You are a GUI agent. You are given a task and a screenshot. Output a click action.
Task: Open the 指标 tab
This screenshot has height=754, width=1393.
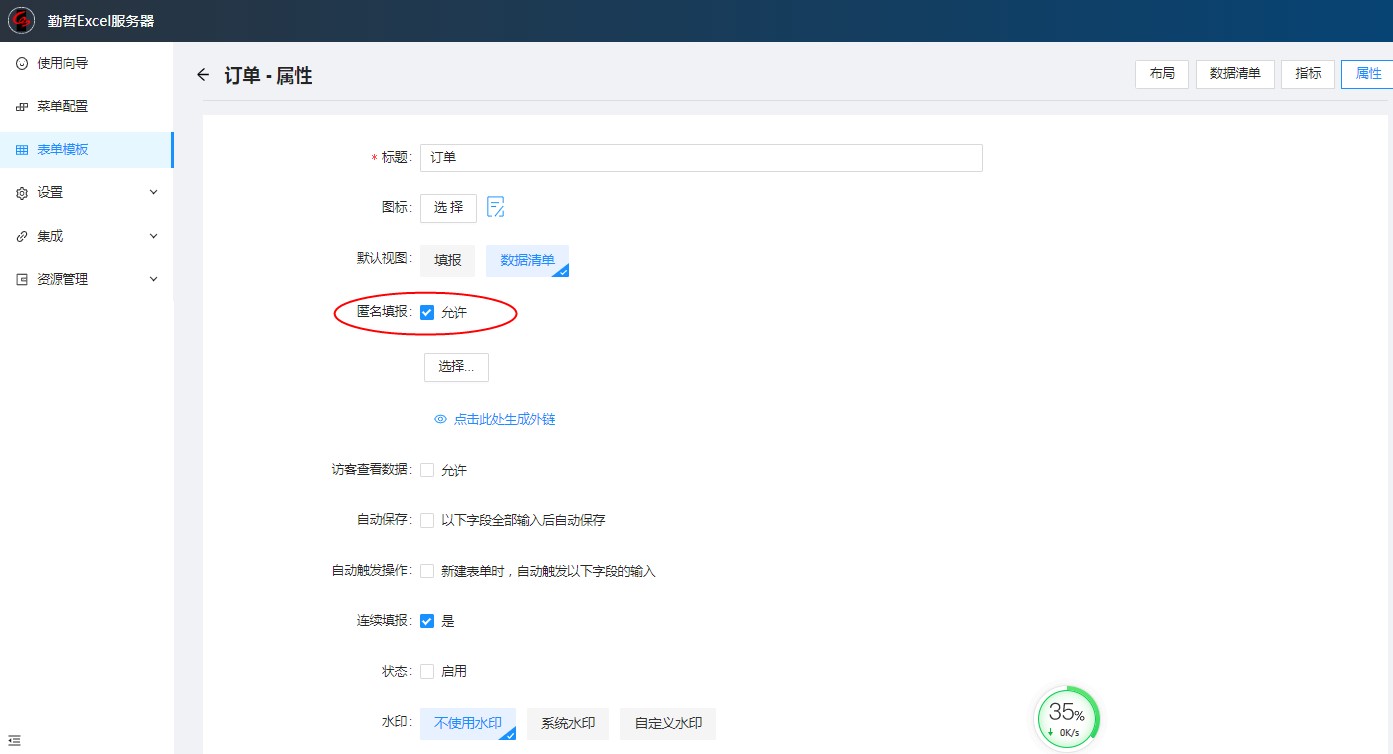pyautogui.click(x=1308, y=74)
